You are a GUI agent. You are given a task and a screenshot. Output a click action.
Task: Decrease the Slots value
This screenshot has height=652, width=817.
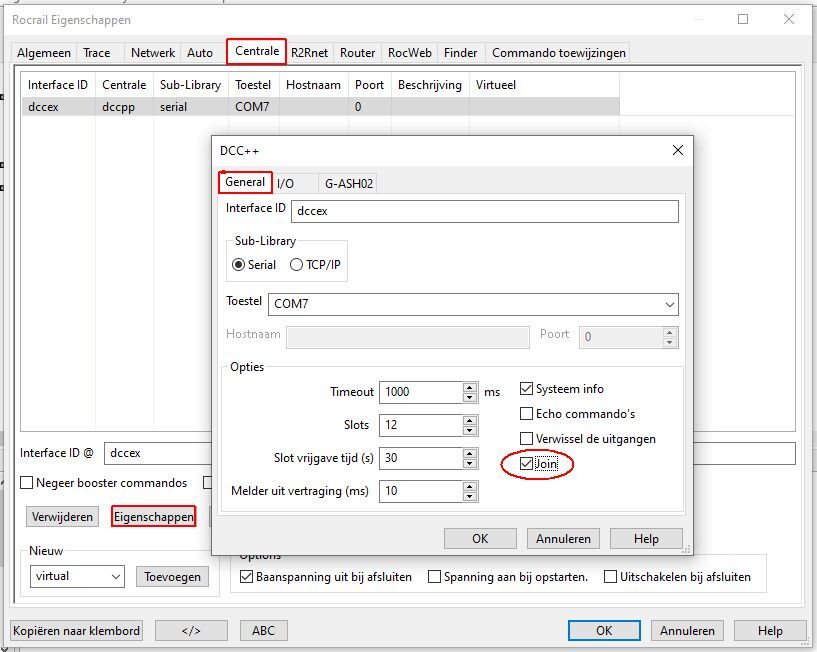tap(469, 430)
